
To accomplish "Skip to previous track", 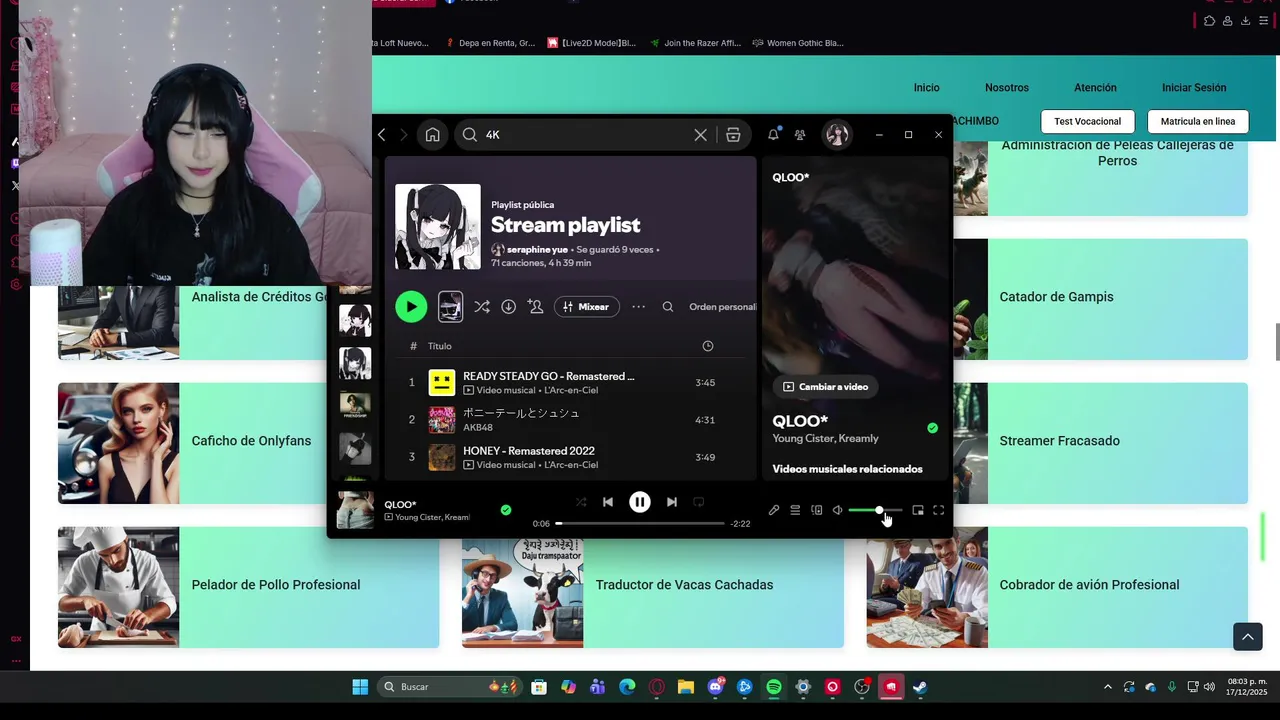I will (x=608, y=502).
